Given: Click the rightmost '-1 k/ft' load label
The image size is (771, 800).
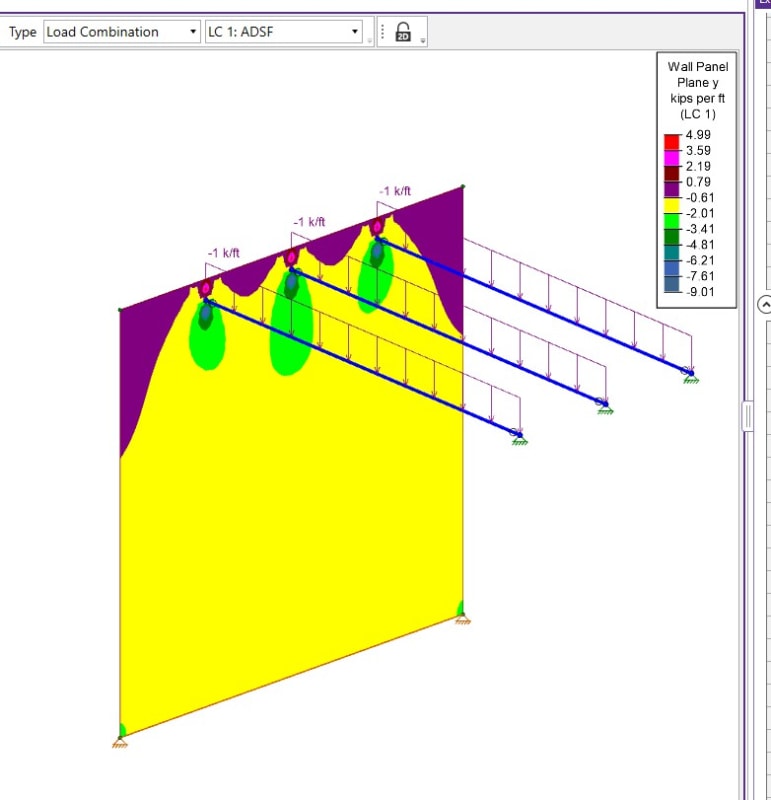Looking at the screenshot, I should (x=395, y=191).
